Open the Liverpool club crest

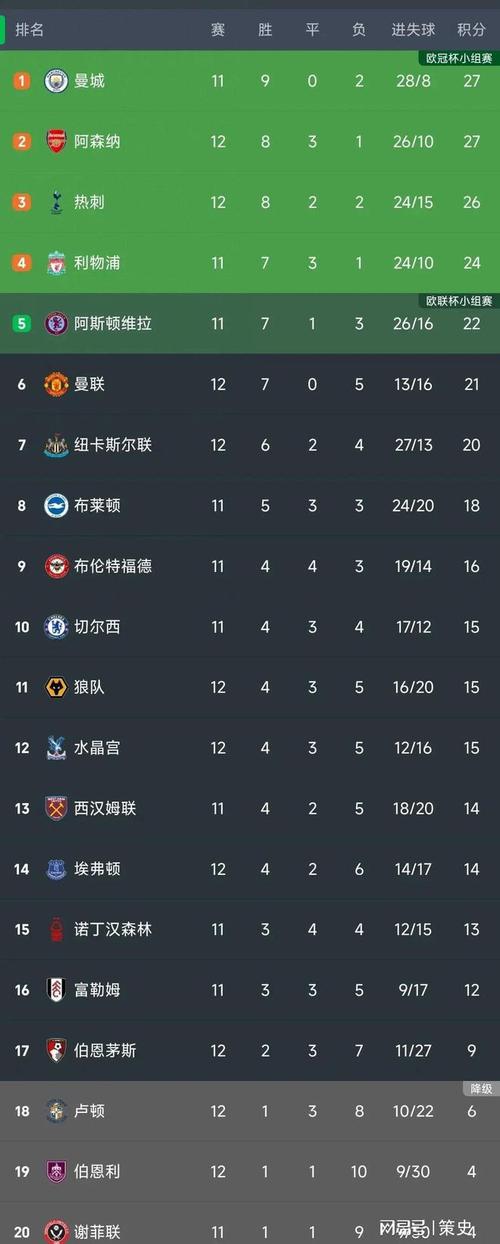56,263
